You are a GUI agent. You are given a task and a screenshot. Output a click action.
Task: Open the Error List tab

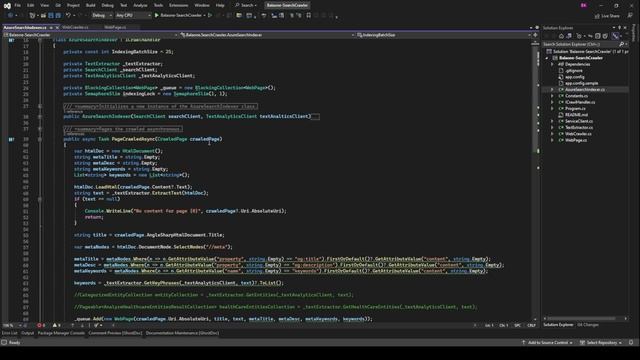[9, 333]
